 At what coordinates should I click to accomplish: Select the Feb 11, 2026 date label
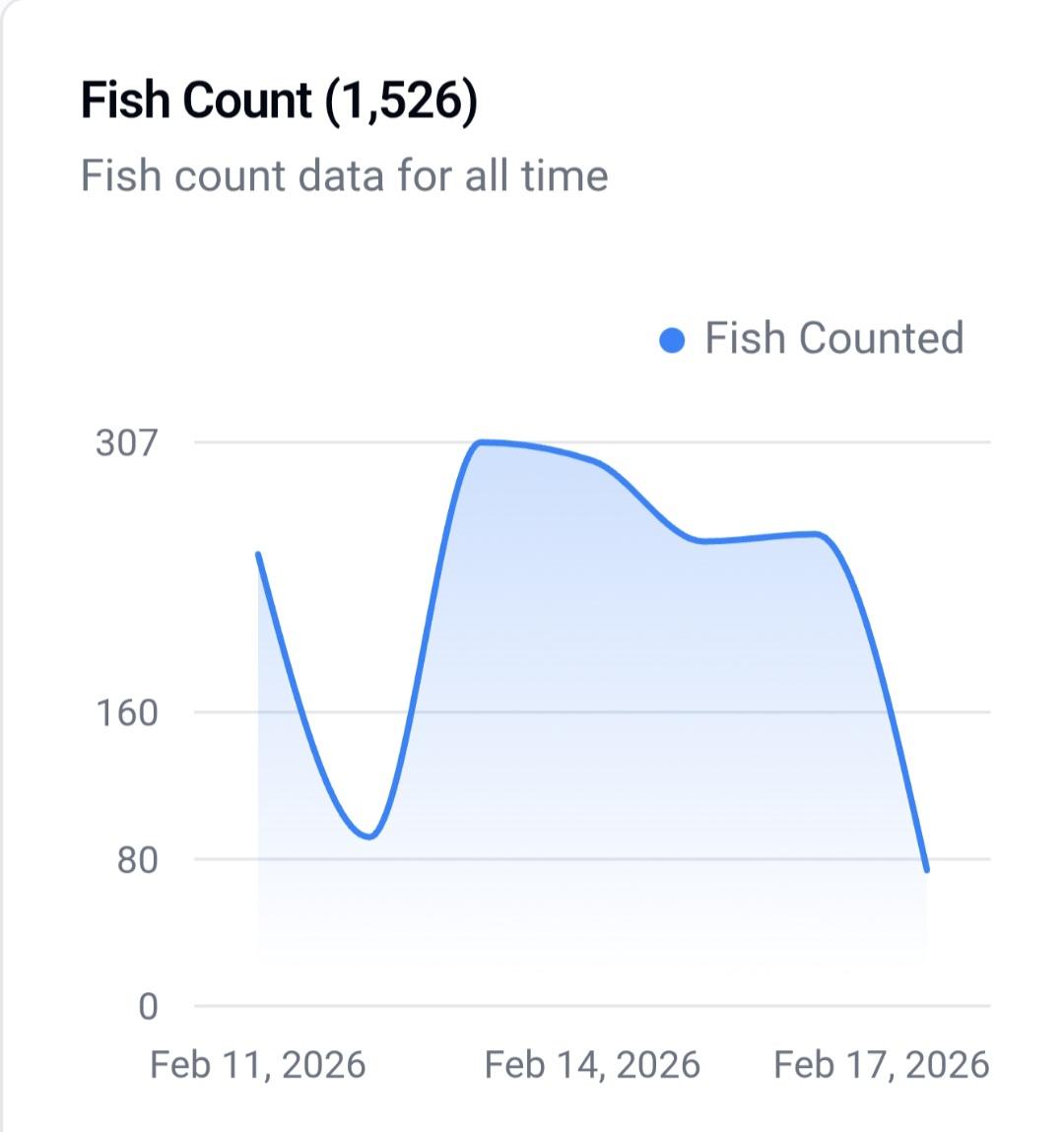click(257, 1065)
